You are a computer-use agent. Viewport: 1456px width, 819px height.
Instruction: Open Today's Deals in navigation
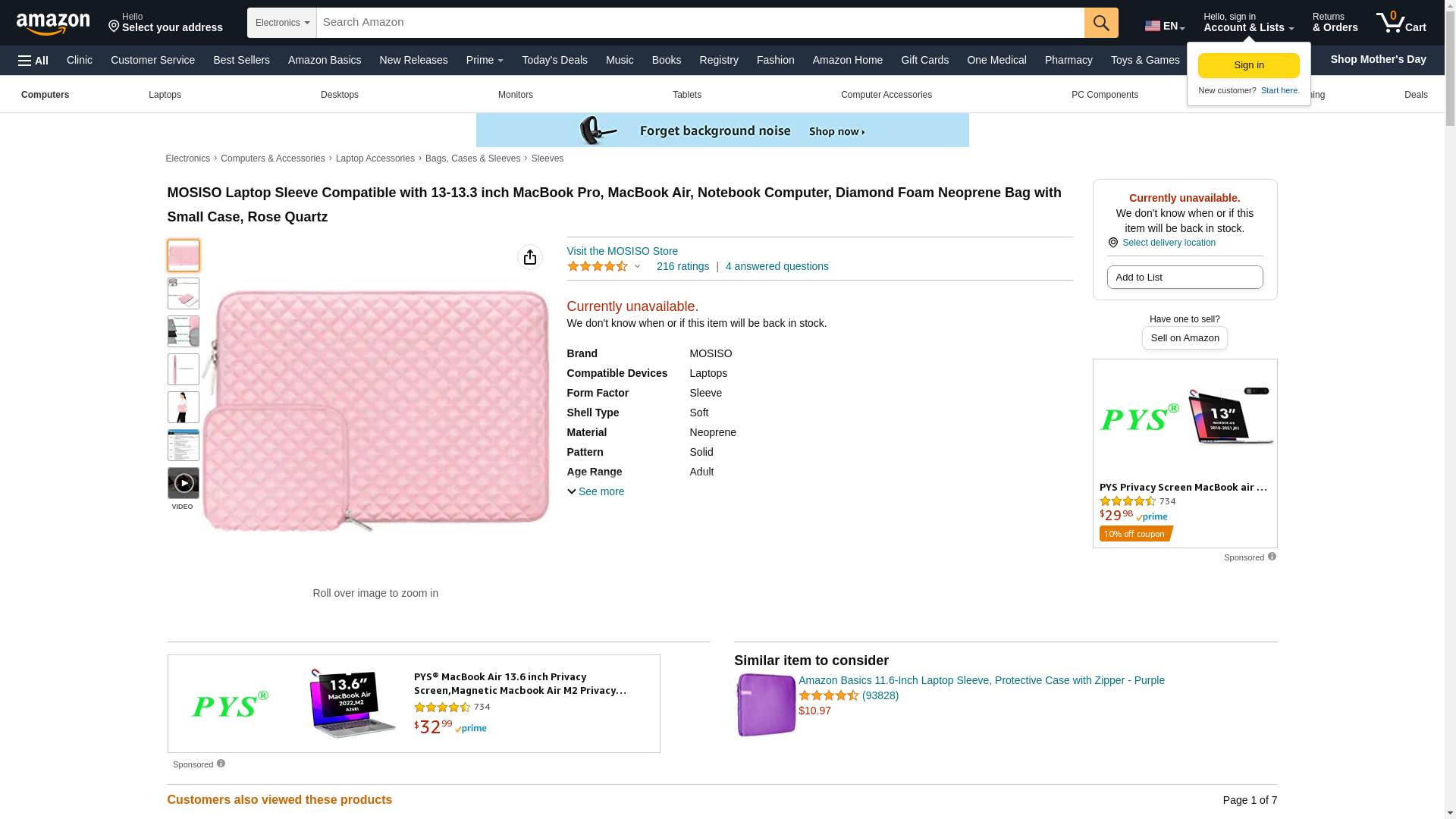554,60
